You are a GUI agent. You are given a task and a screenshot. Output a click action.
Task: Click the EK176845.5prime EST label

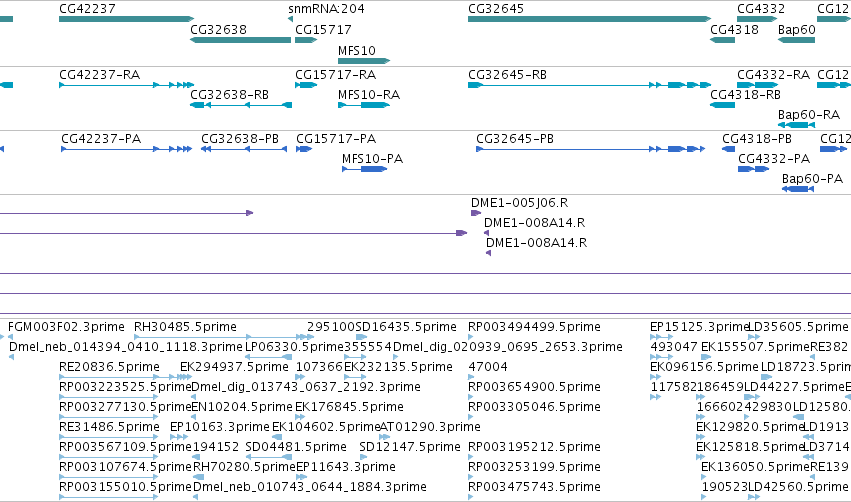(x=349, y=406)
